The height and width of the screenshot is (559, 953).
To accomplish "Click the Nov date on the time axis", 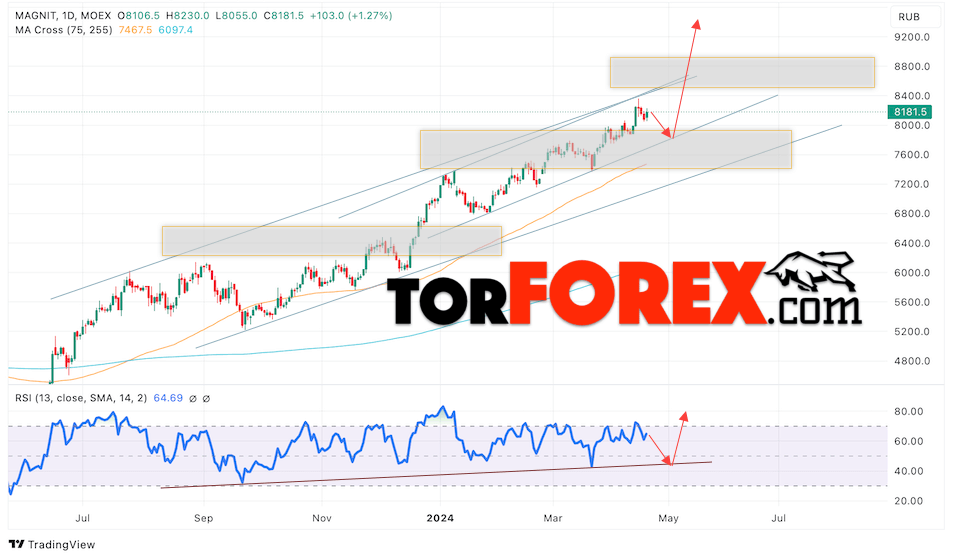I will pos(322,518).
